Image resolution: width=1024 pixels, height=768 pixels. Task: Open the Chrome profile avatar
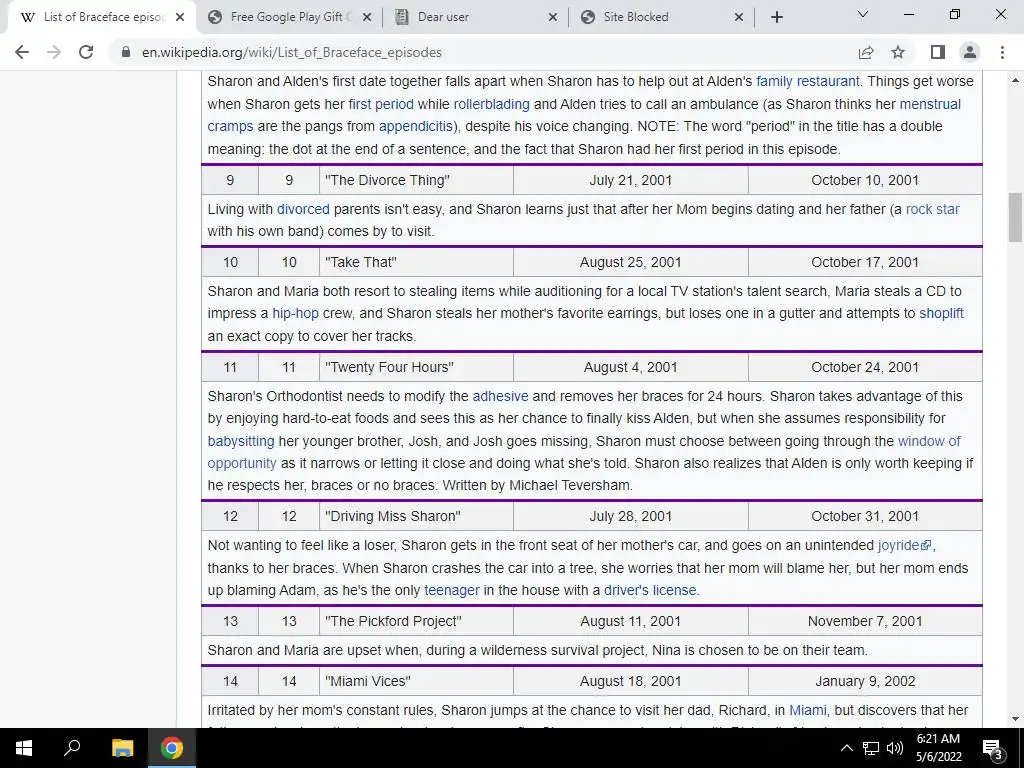[x=970, y=52]
